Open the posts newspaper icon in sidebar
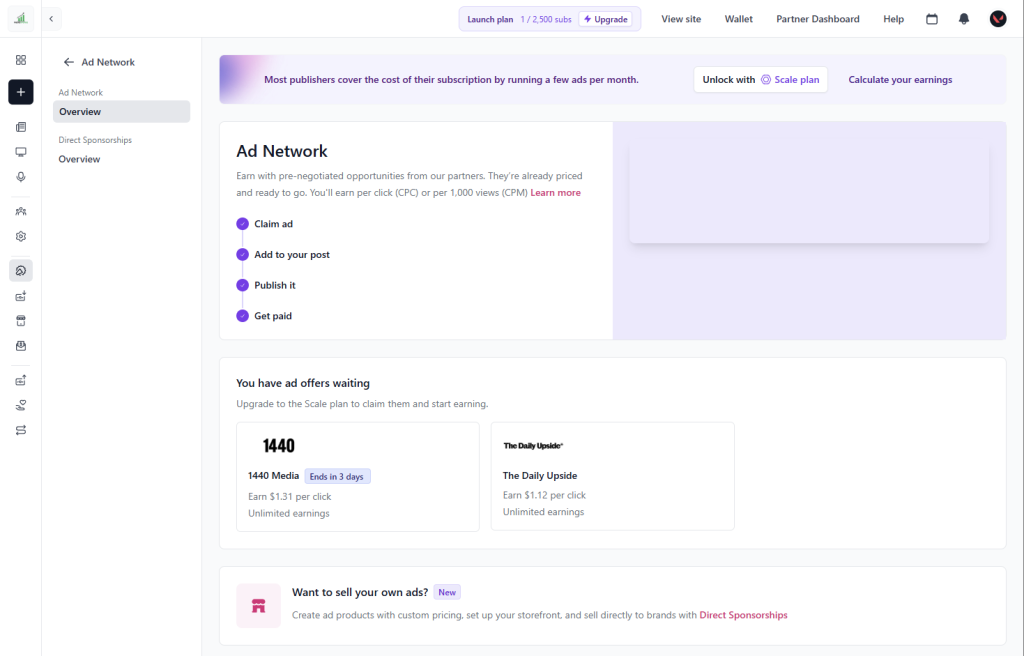 pos(21,127)
